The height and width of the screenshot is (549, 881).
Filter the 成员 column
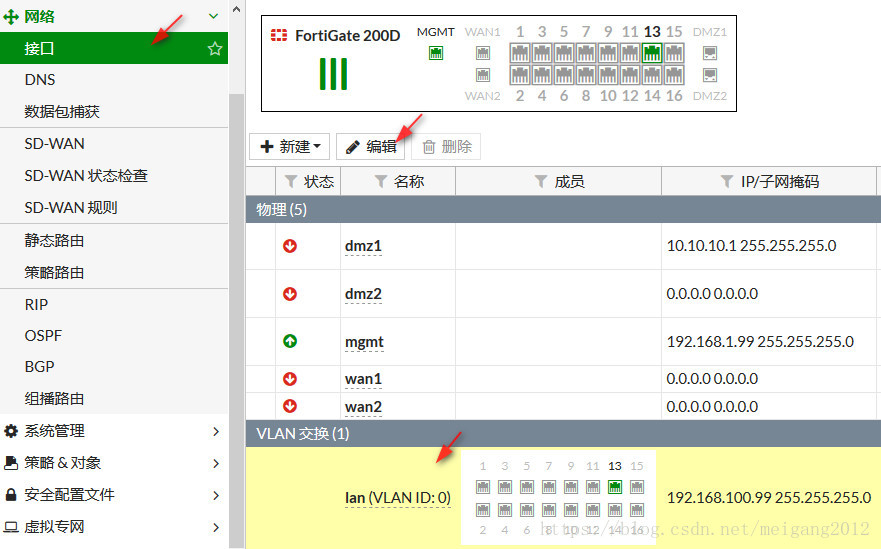click(x=541, y=182)
